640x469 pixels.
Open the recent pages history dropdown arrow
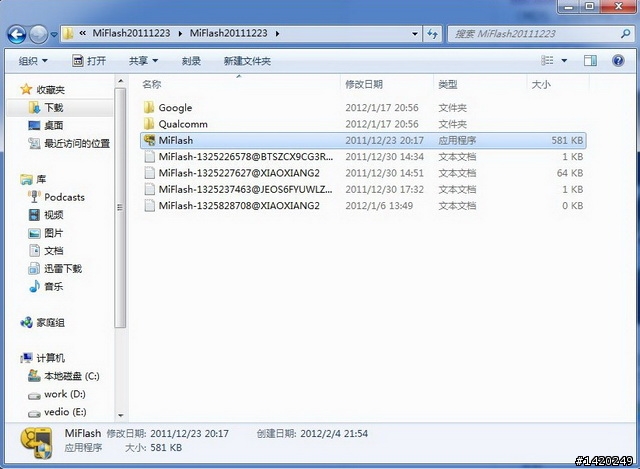point(54,35)
